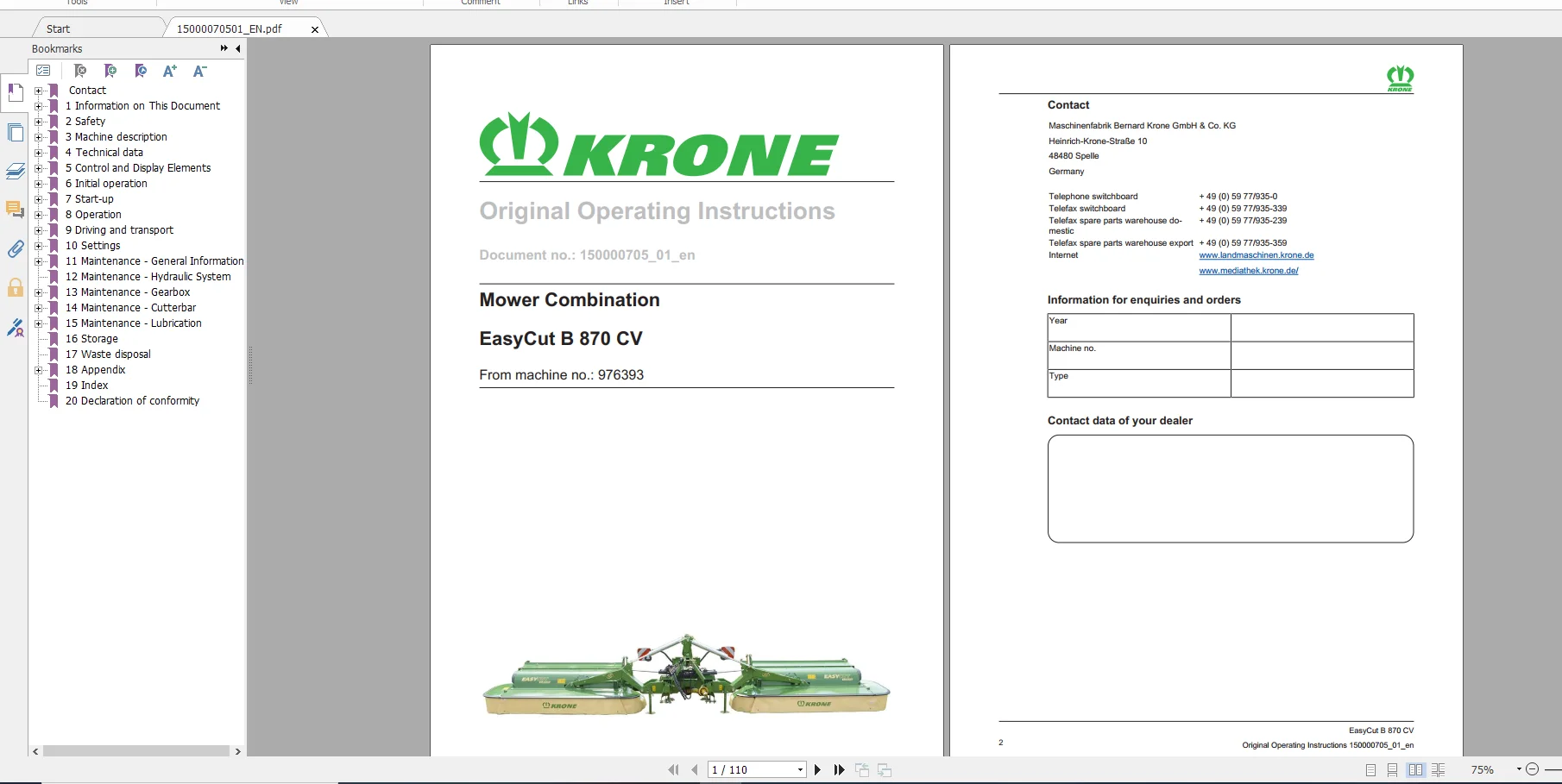
Task: Click the bookmark options list icon
Action: pos(43,71)
